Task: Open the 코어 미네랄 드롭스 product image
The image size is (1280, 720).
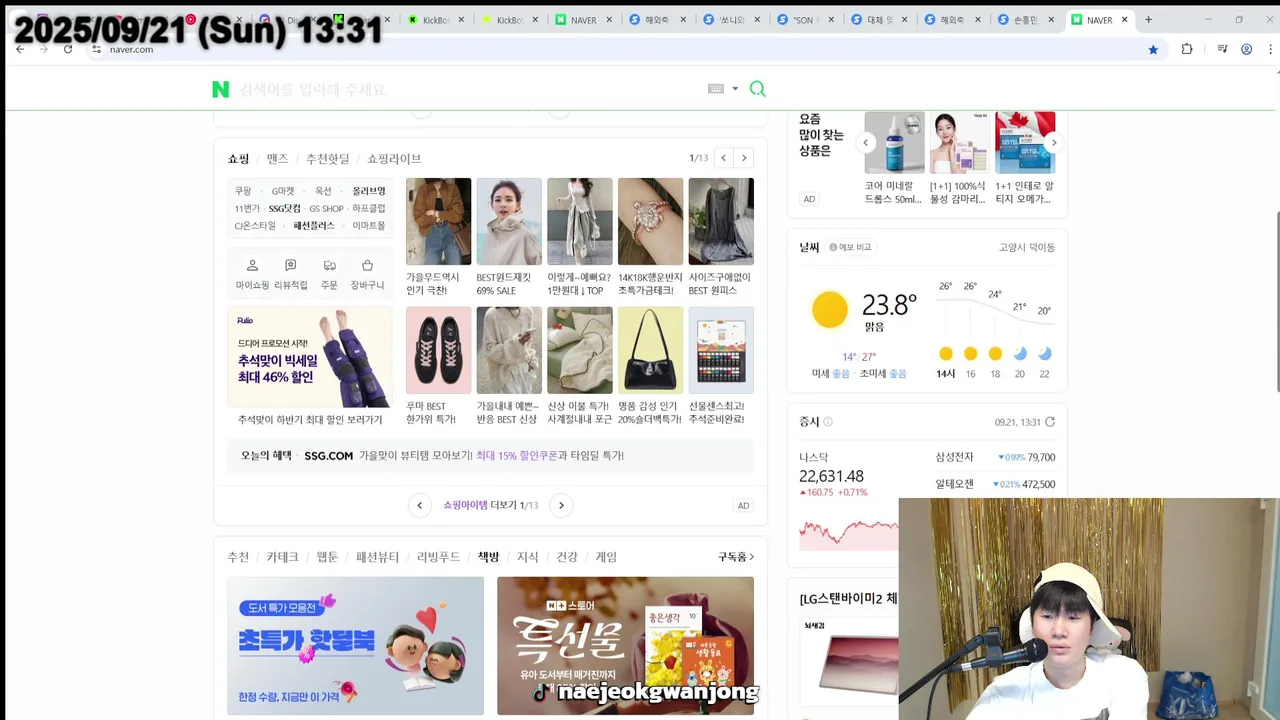Action: 894,142
